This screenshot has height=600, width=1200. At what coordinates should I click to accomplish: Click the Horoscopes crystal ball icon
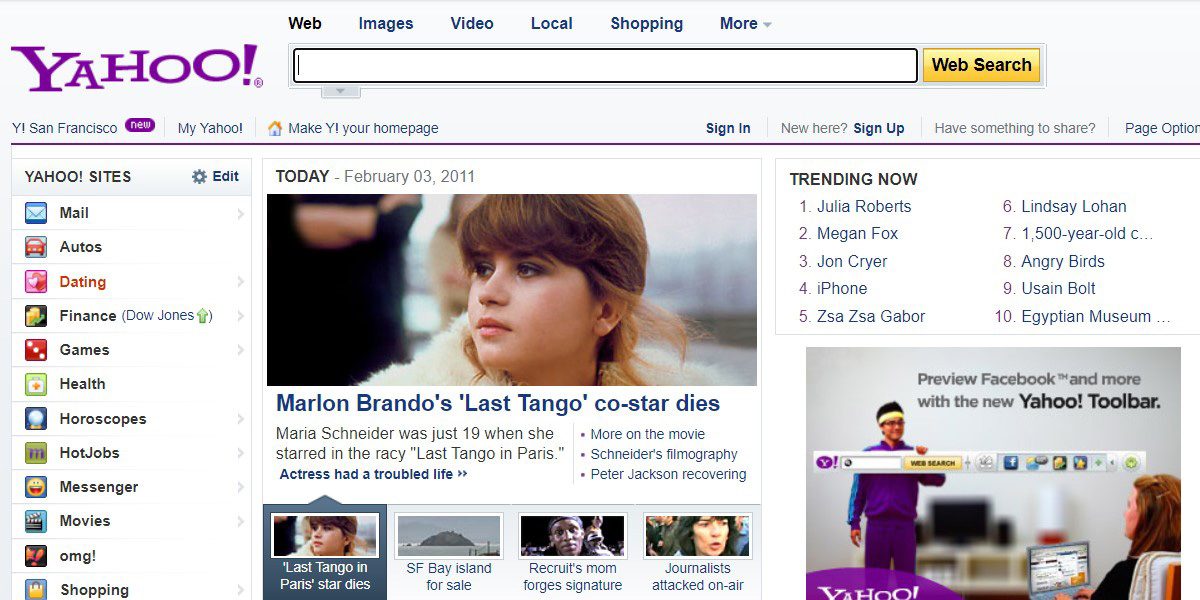(x=36, y=419)
